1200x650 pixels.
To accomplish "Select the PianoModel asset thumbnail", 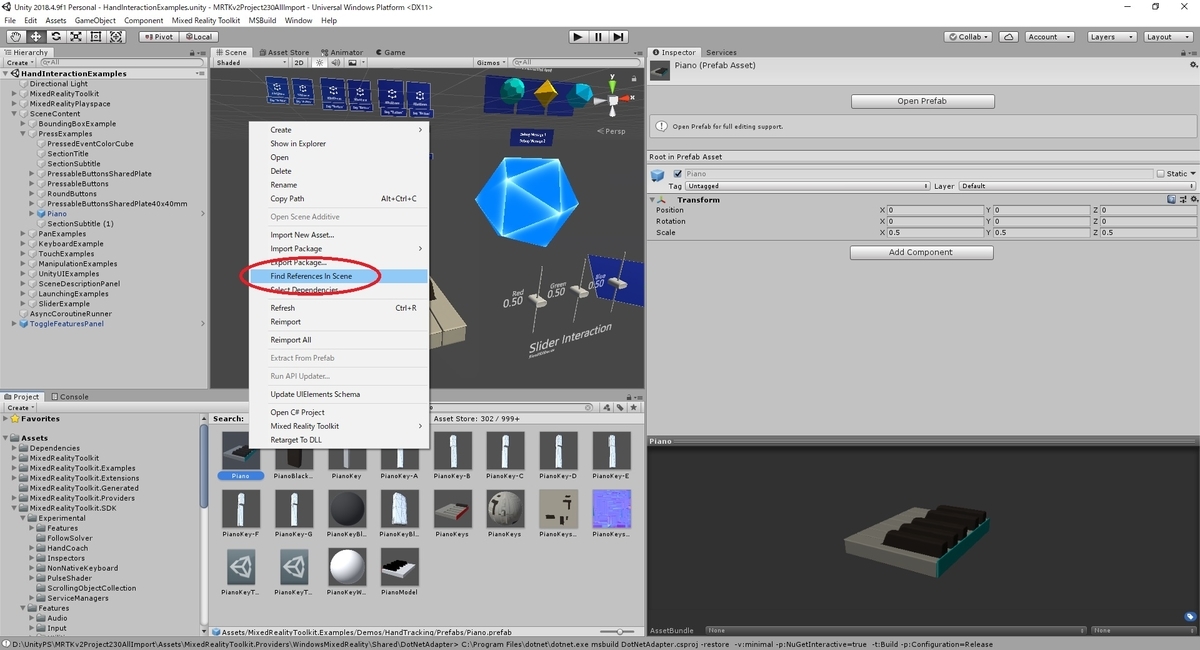I will [x=400, y=567].
